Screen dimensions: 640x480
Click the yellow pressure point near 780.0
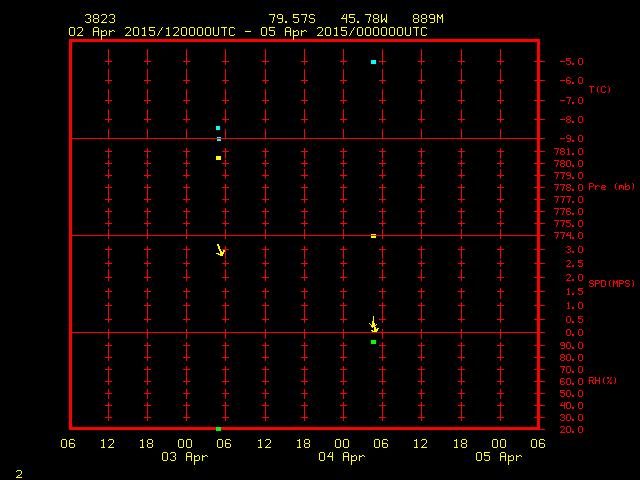pos(218,158)
